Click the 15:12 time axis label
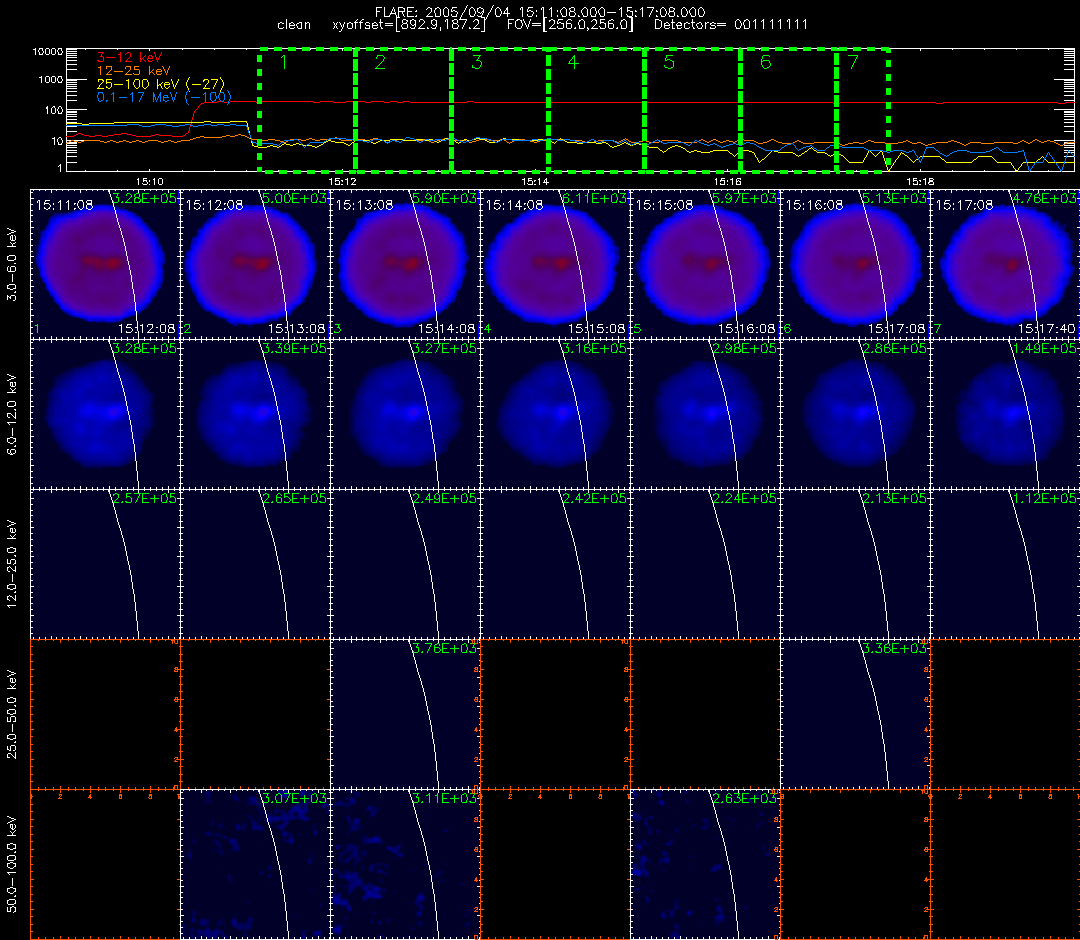Viewport: 1080px width, 940px height. coord(342,182)
